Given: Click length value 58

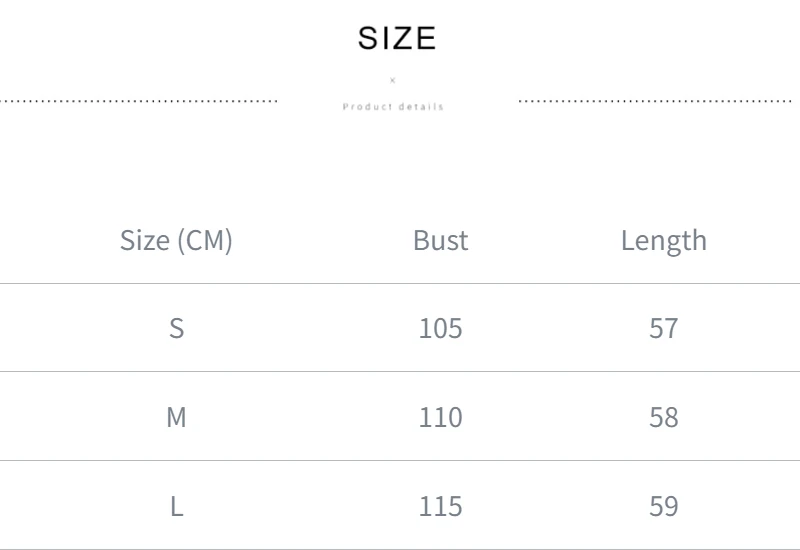Looking at the screenshot, I should pos(664,417).
